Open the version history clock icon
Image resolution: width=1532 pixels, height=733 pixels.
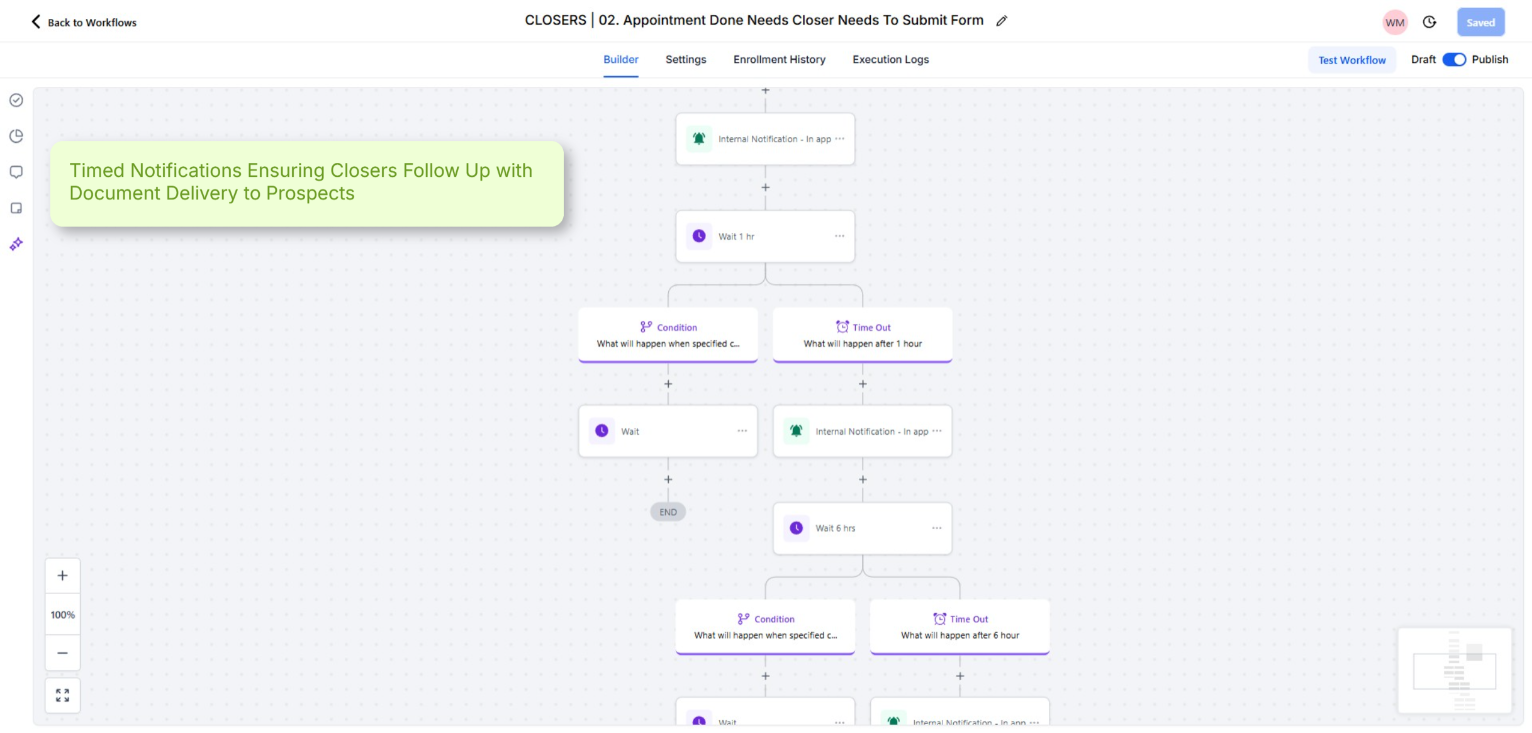pos(1430,22)
